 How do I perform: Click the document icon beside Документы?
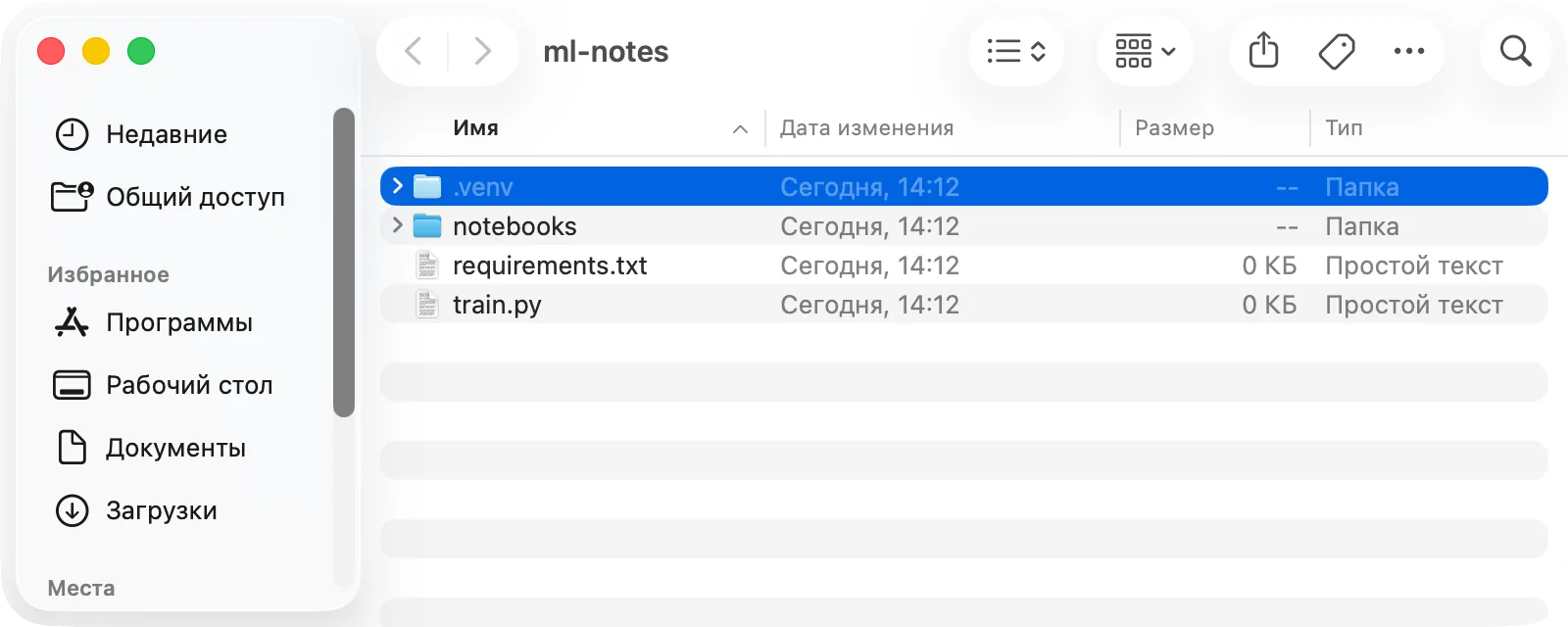point(72,447)
